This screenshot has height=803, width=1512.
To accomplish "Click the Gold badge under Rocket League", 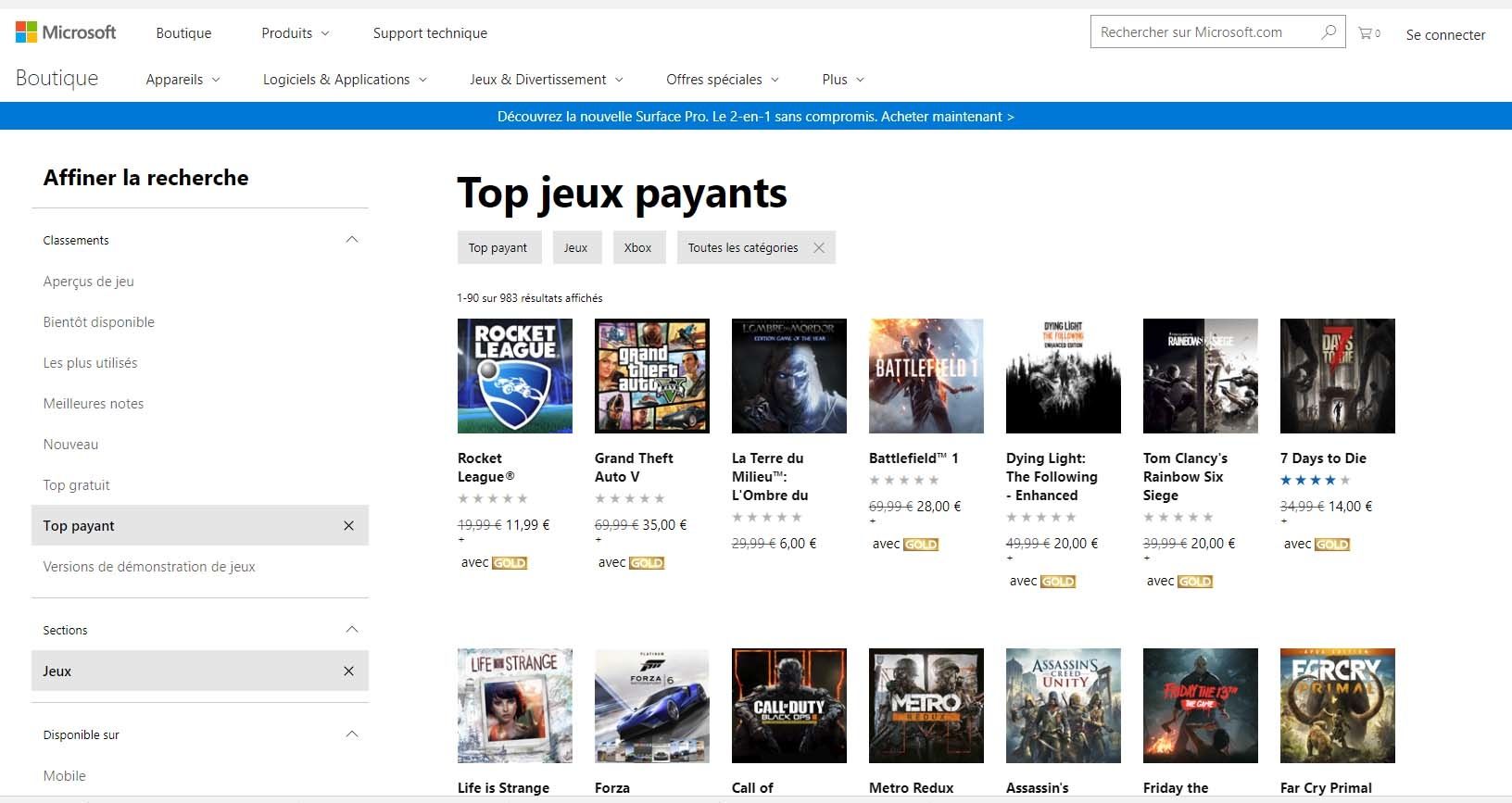I will [x=510, y=563].
